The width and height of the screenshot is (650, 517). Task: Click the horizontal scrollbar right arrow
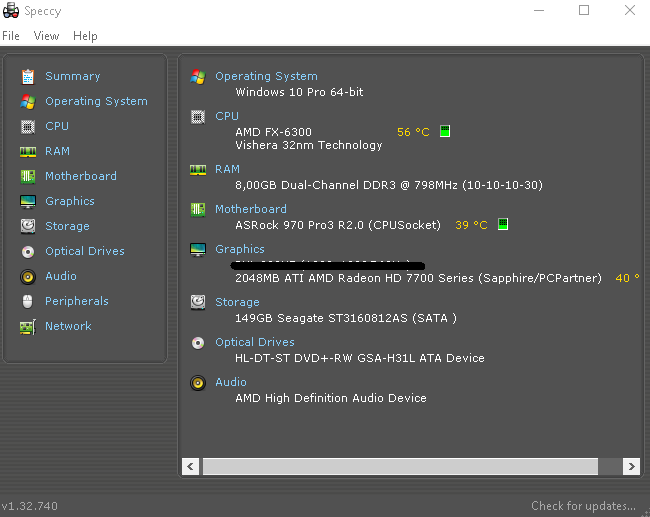pyautogui.click(x=630, y=466)
